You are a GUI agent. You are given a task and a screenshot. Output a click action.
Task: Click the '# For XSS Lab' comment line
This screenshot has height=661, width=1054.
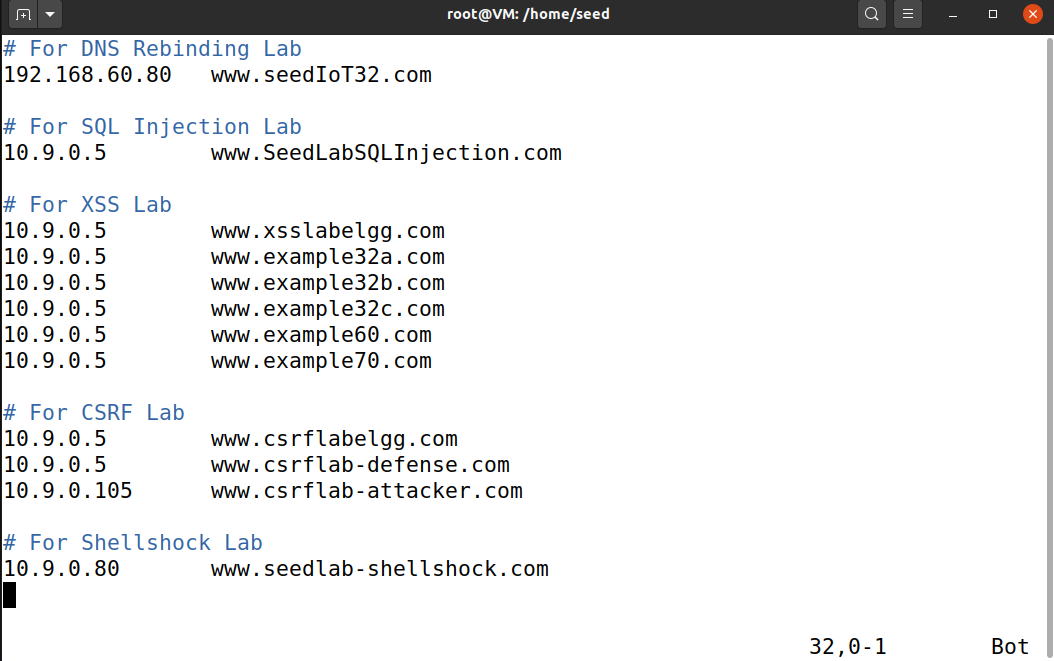pyautogui.click(x=87, y=204)
